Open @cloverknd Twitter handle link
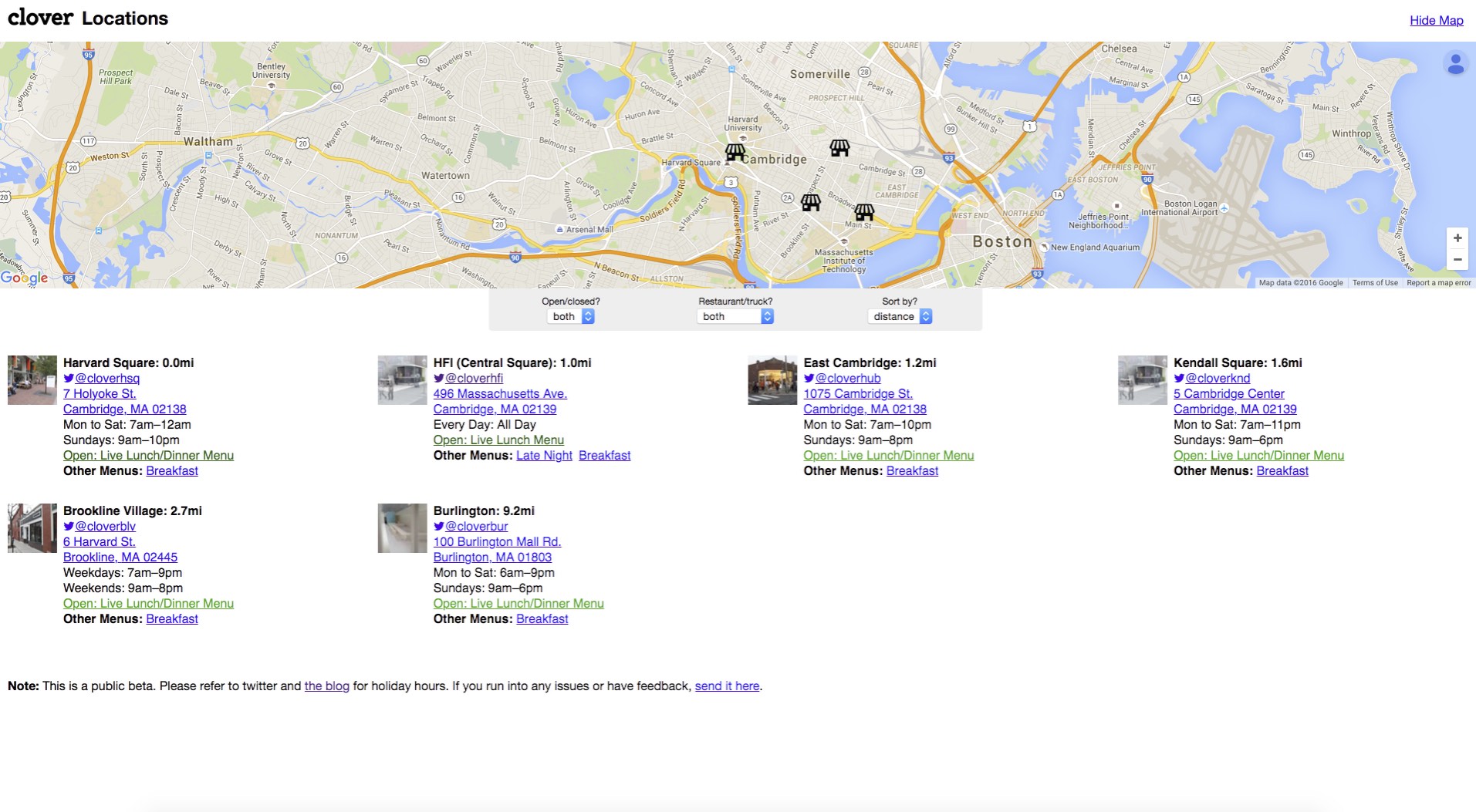This screenshot has width=1476, height=812. pyautogui.click(x=1218, y=378)
